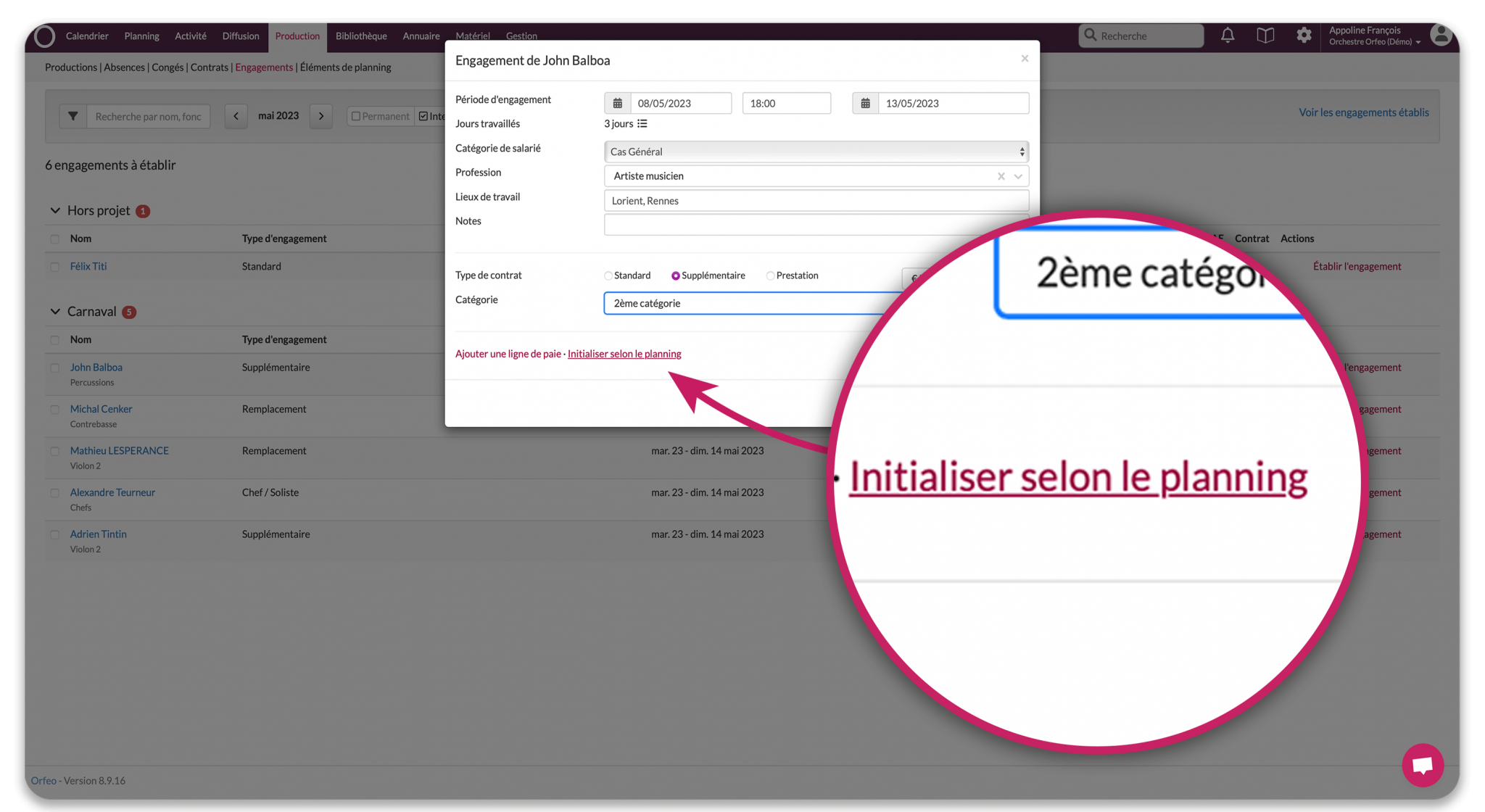The image size is (1485, 812).
Task: Open the Calendrier menu
Action: (x=87, y=36)
